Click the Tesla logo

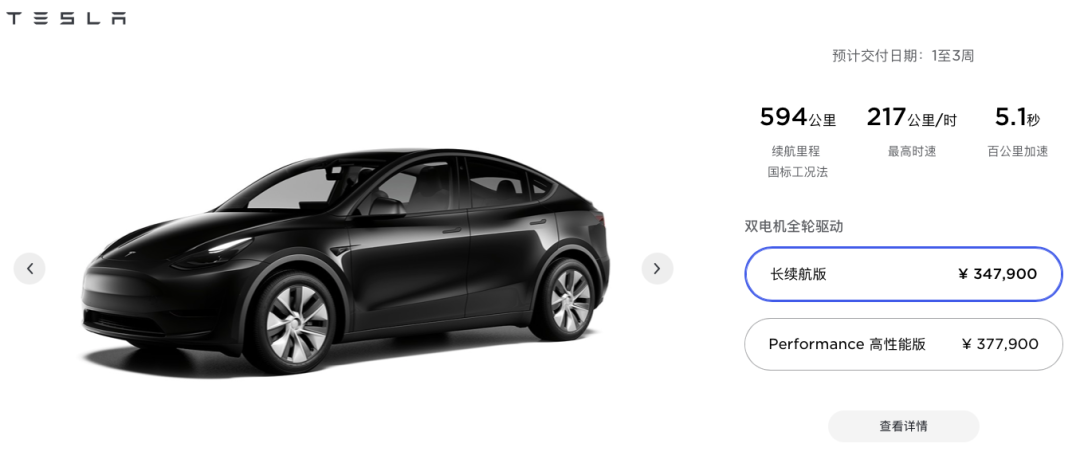point(66,19)
